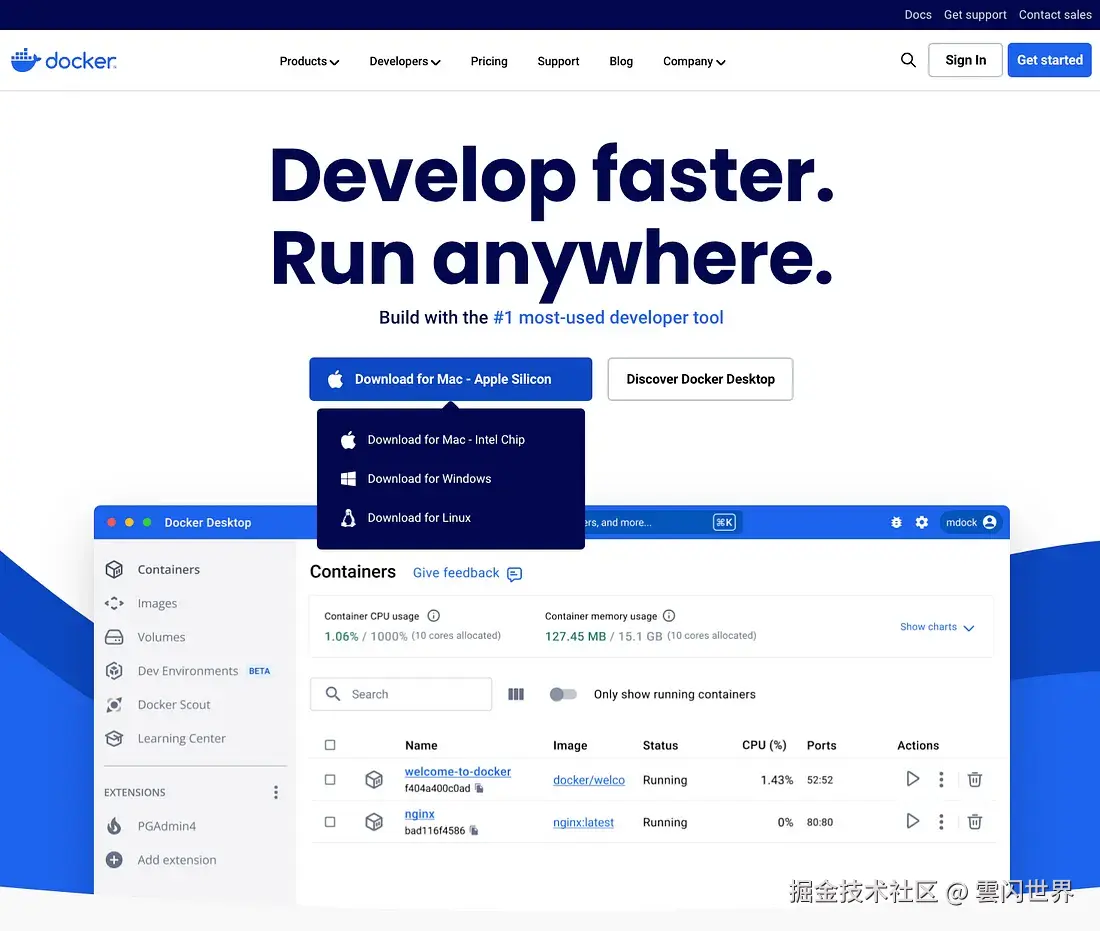Screen dimensions: 1100x931
Task: Click the PGAdmin4 extension icon
Action: [x=114, y=826]
